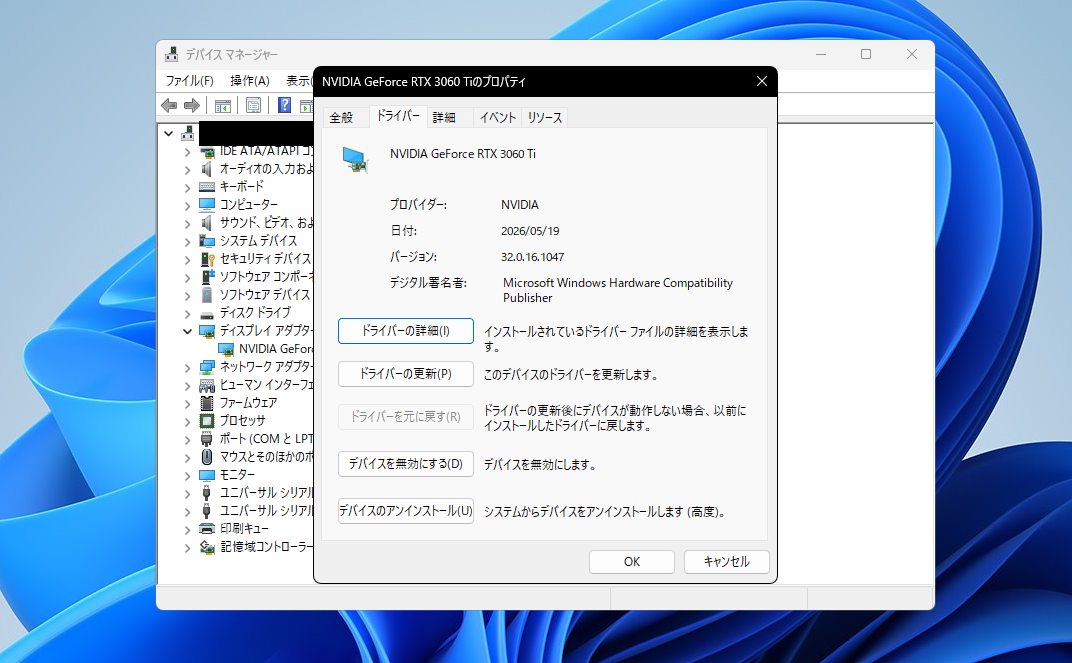This screenshot has height=663, width=1072.
Task: Click the speaker icon for サウンド、ビデオ
Action: (x=206, y=223)
